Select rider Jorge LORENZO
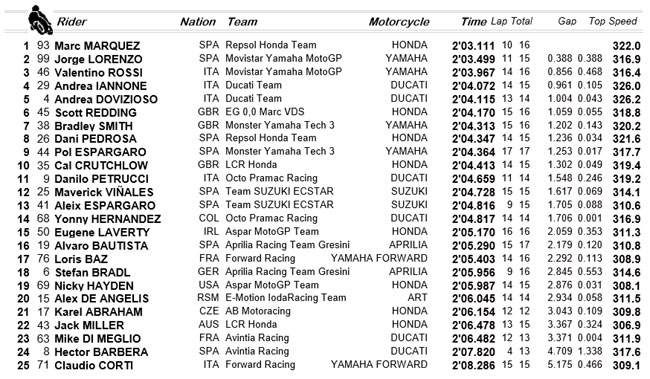 pyautogui.click(x=98, y=59)
